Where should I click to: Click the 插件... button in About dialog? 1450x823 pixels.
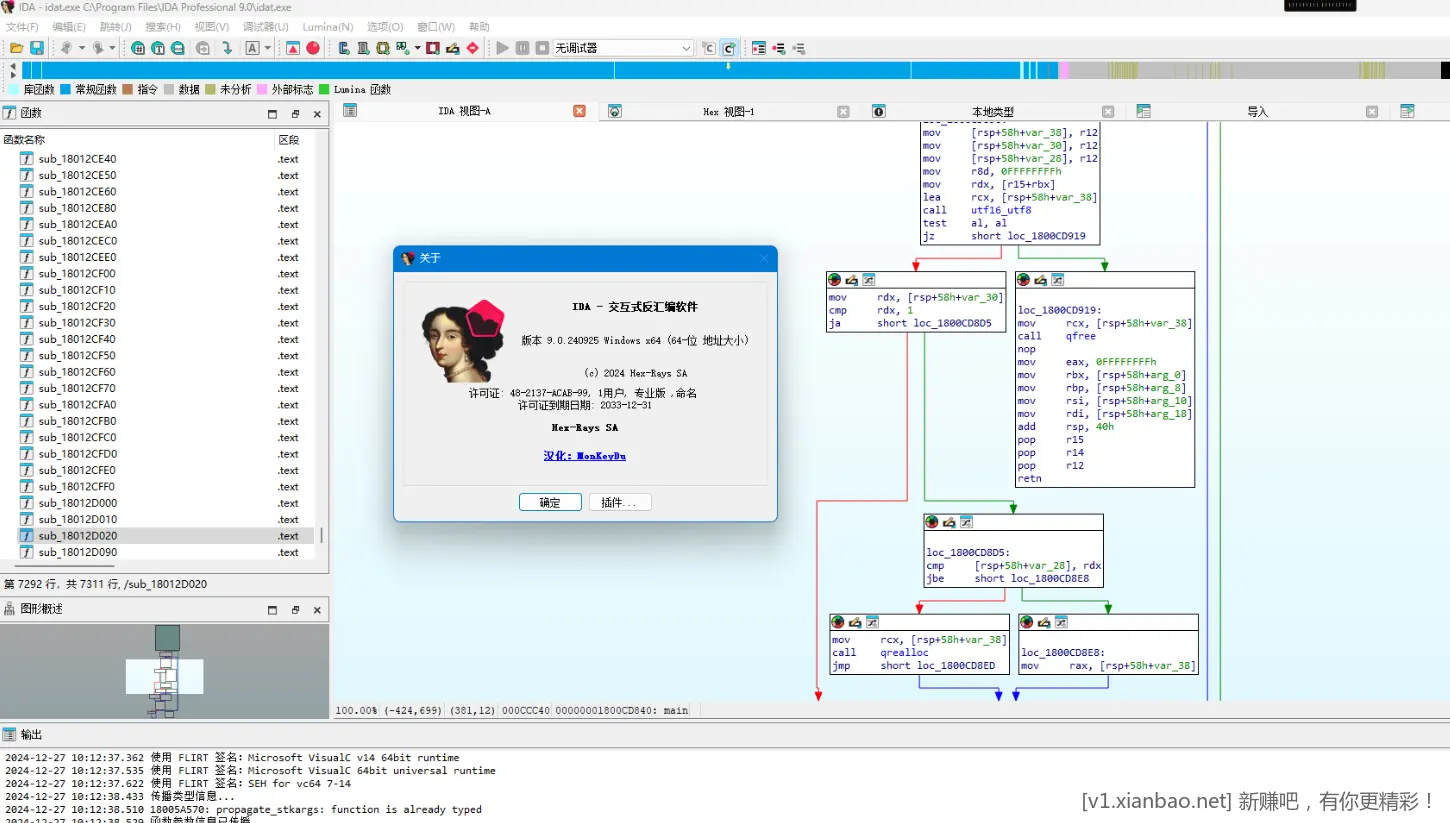click(x=620, y=502)
